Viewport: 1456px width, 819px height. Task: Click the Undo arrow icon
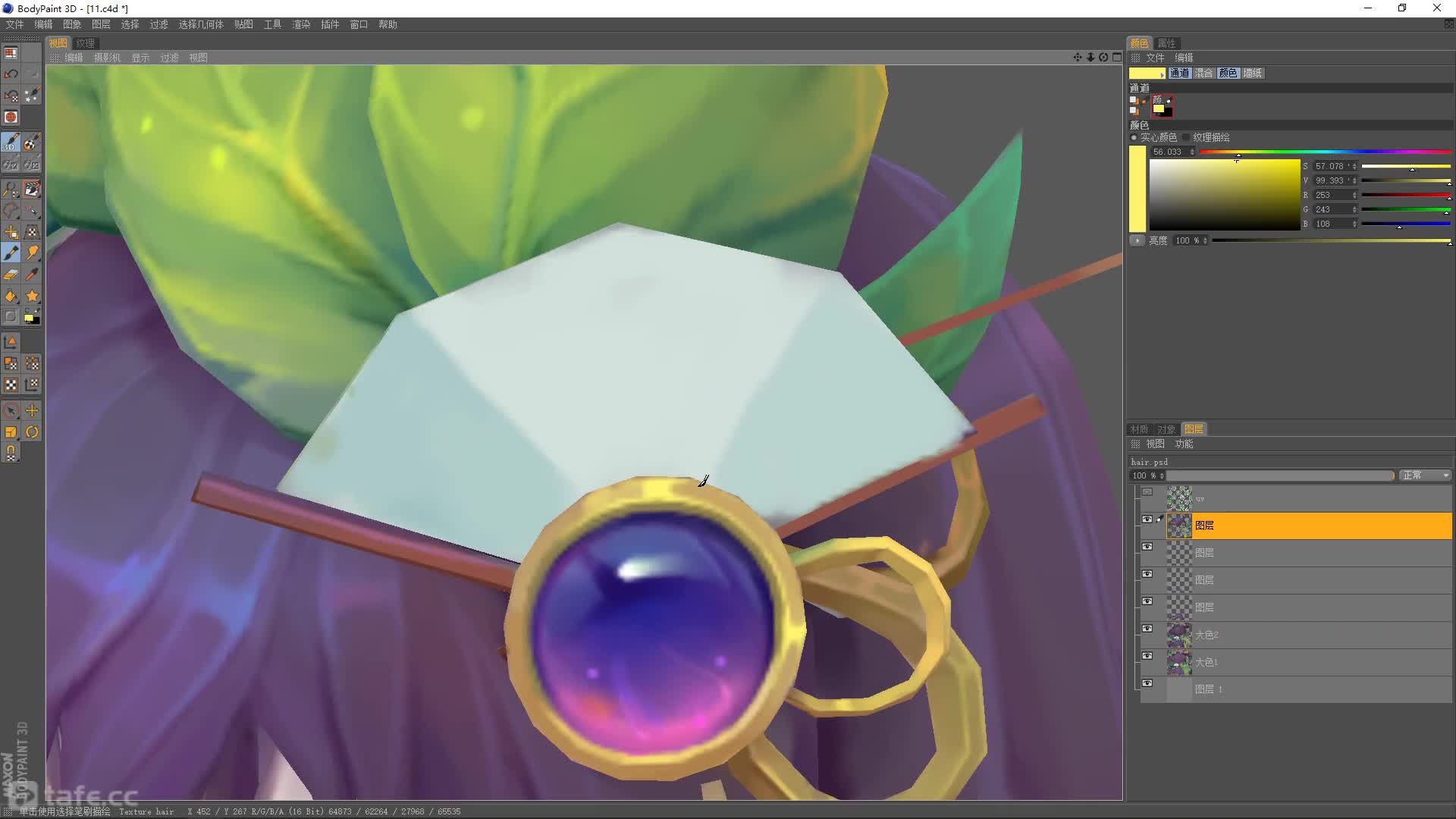pos(11,74)
